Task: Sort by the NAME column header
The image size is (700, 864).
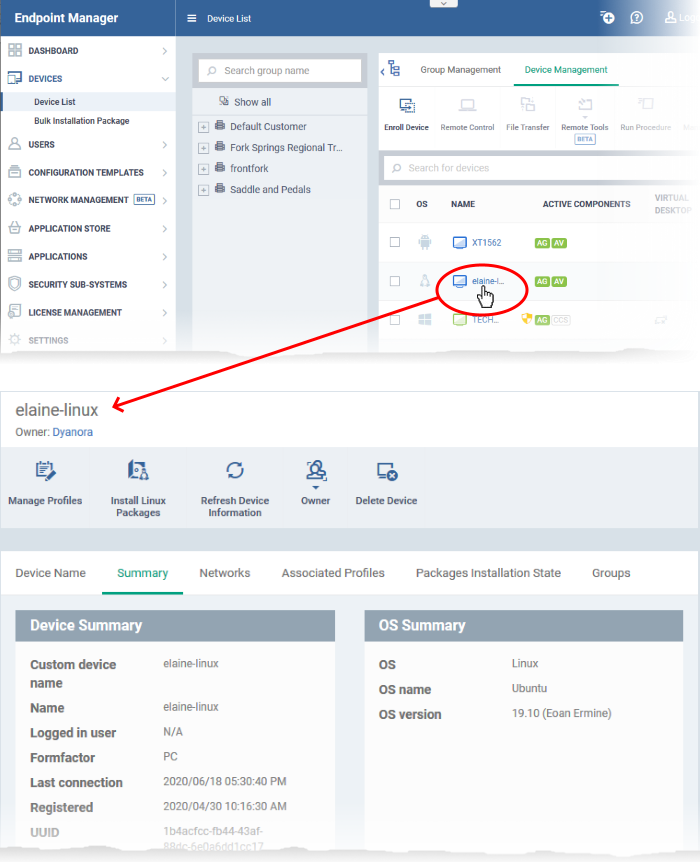Action: click(463, 204)
